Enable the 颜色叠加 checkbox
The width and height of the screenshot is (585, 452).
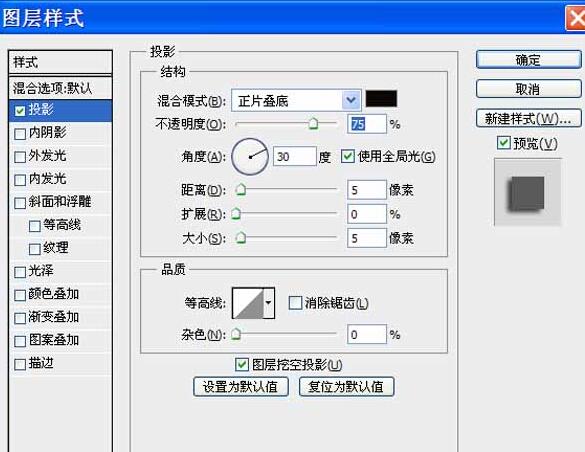20,295
